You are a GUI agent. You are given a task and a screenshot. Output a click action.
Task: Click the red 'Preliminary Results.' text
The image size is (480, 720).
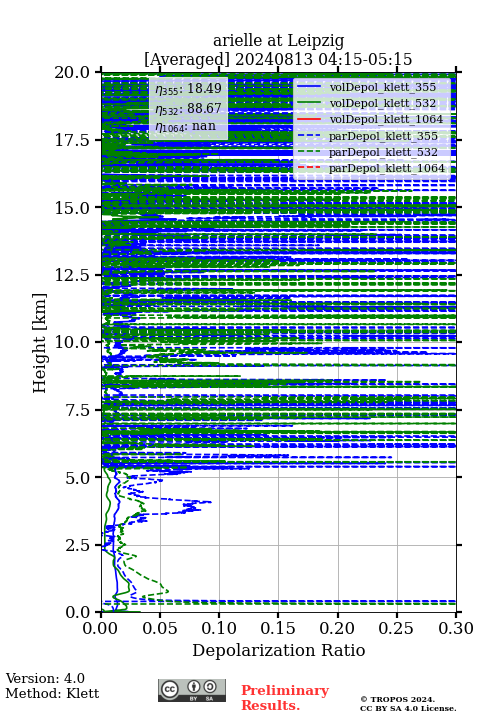click(x=285, y=698)
